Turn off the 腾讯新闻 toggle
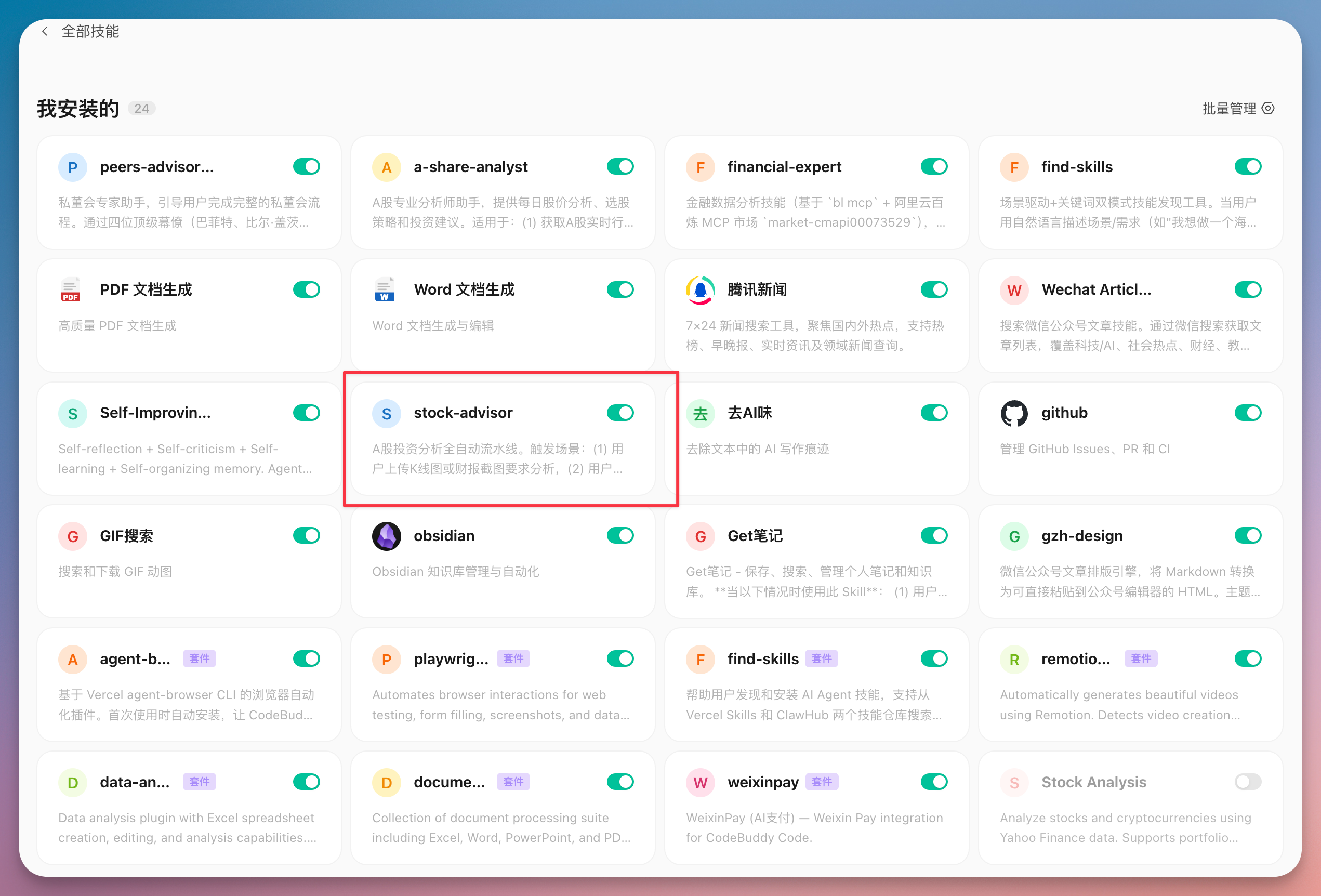The height and width of the screenshot is (896, 1321). [x=934, y=289]
